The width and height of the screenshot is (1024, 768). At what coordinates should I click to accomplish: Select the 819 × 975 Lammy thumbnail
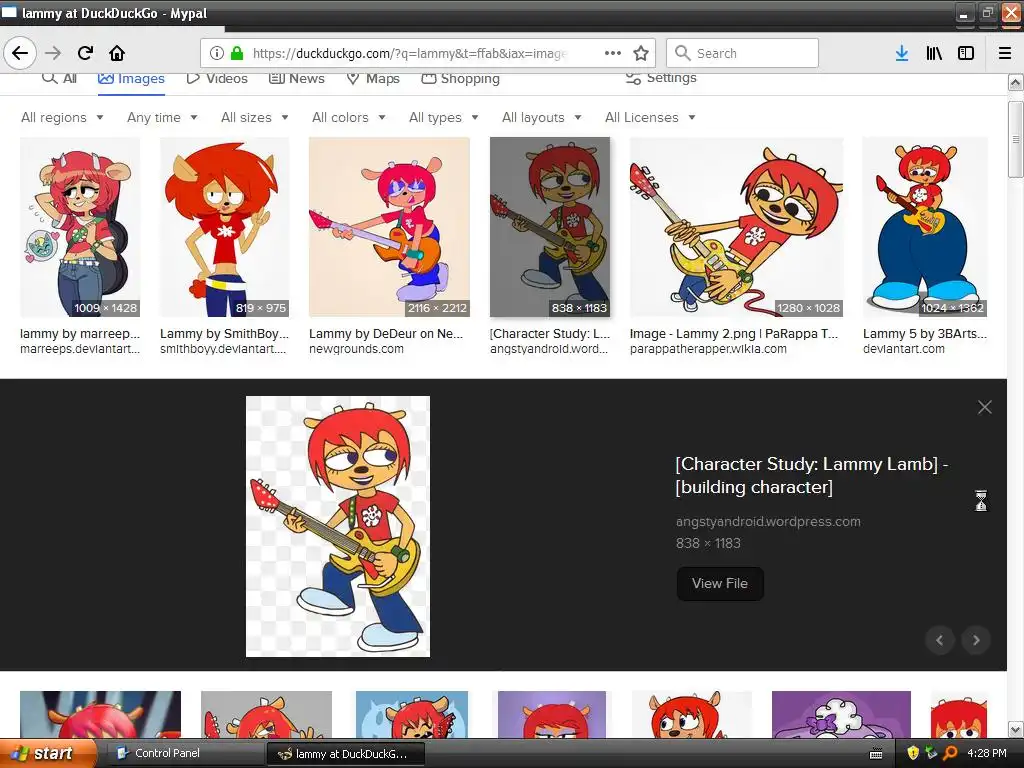tap(224, 227)
